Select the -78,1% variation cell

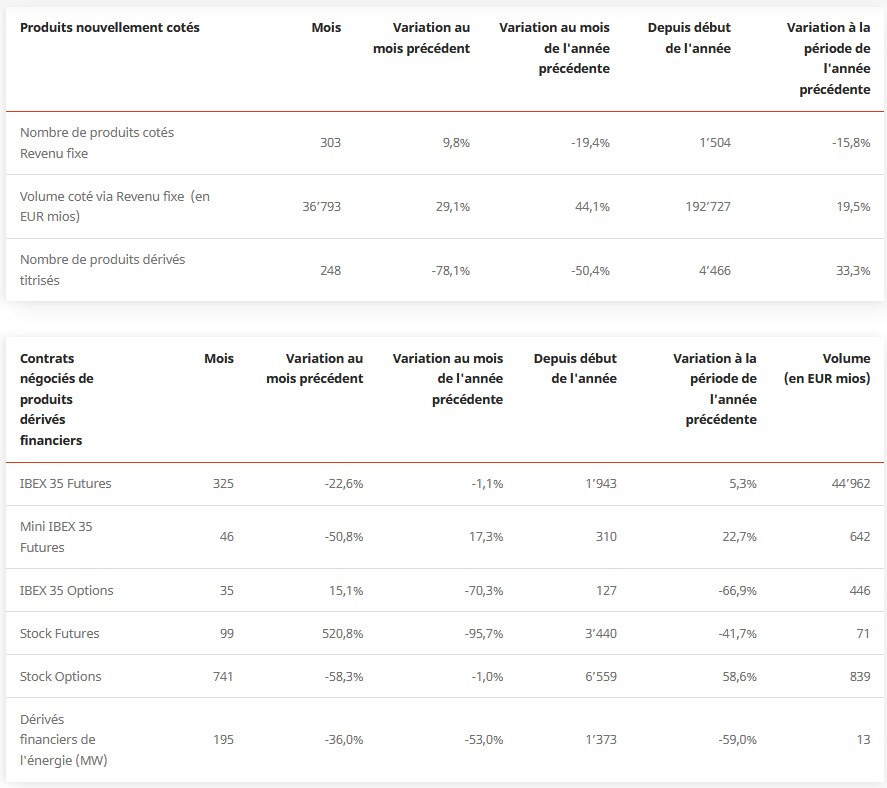tap(449, 270)
